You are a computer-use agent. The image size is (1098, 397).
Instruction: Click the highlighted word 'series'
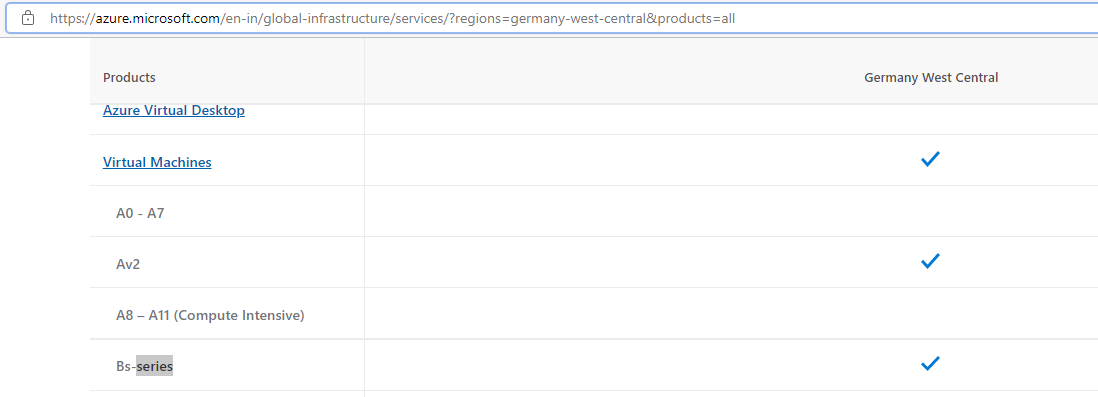154,366
